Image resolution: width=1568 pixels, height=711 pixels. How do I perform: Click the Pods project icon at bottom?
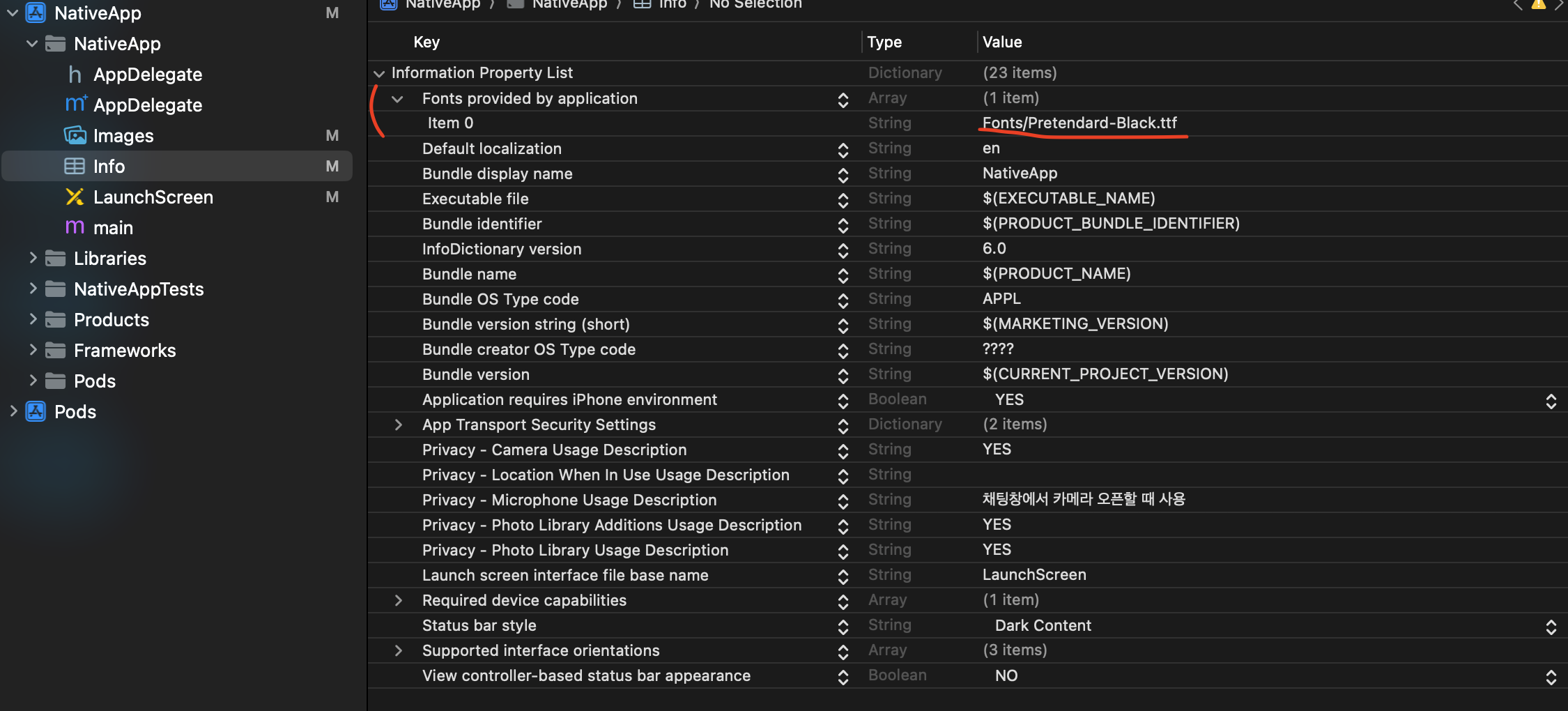click(36, 411)
